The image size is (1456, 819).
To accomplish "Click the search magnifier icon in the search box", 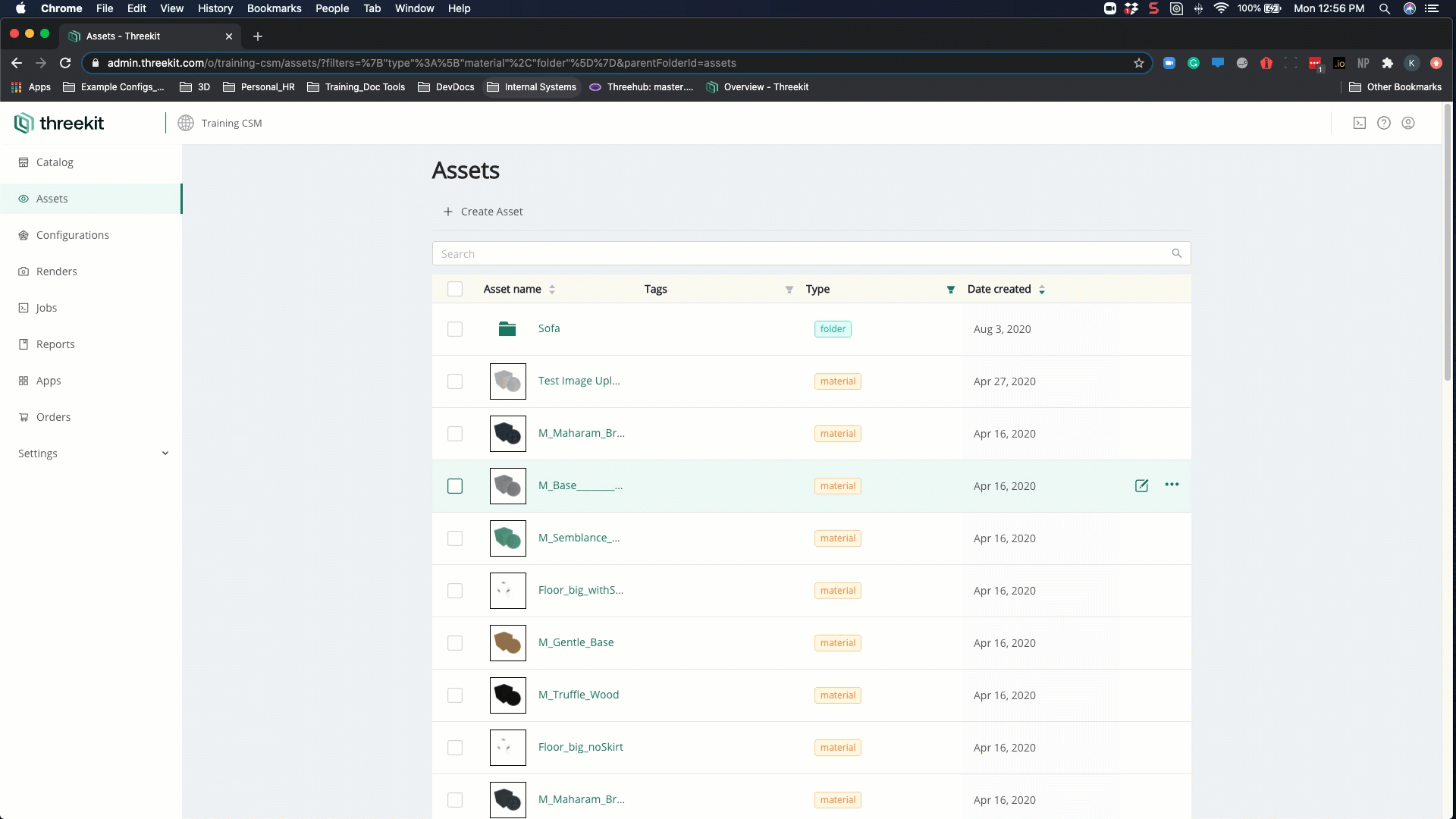I will pos(1176,253).
